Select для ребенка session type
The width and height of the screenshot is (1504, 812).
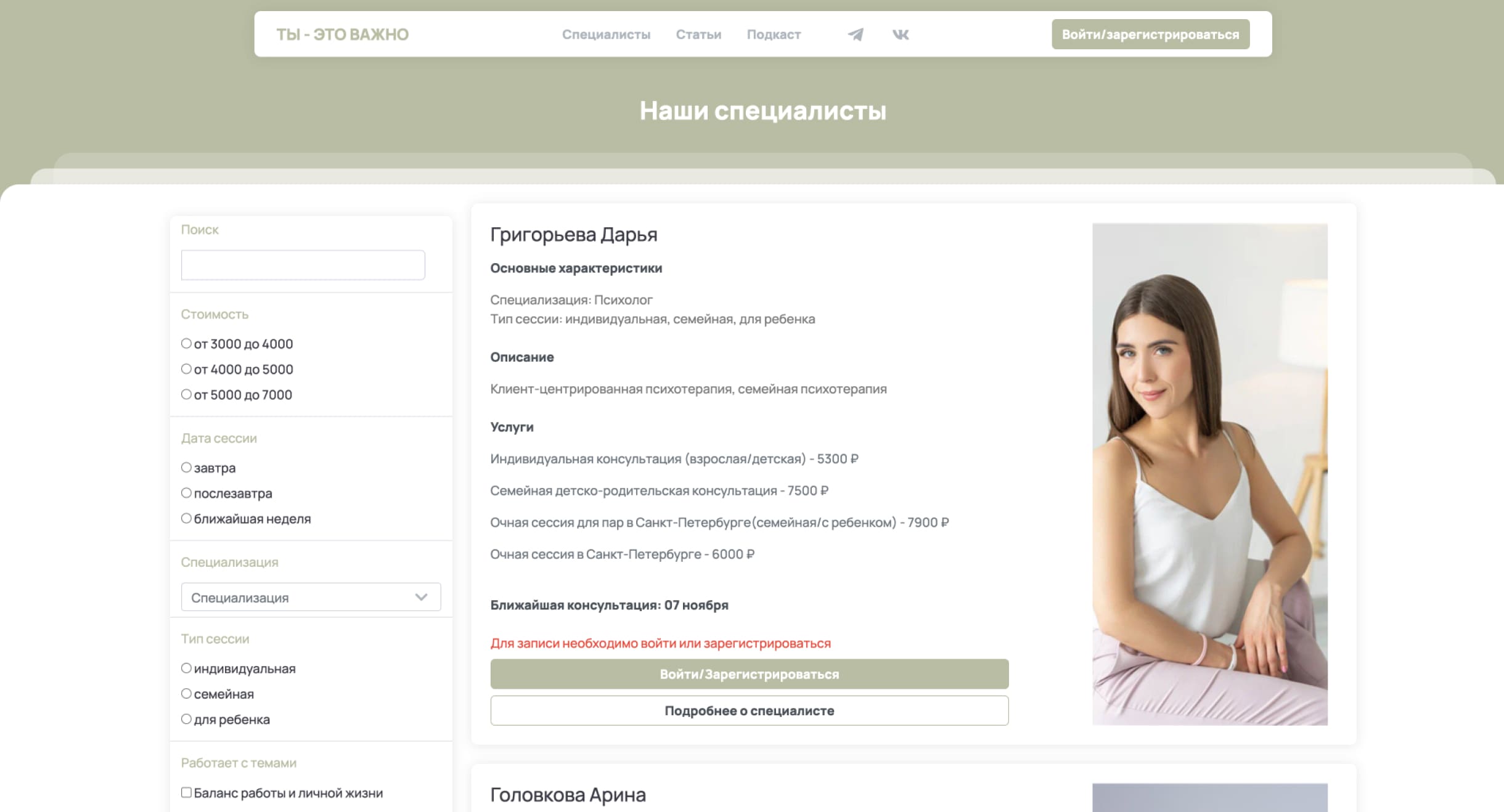186,718
